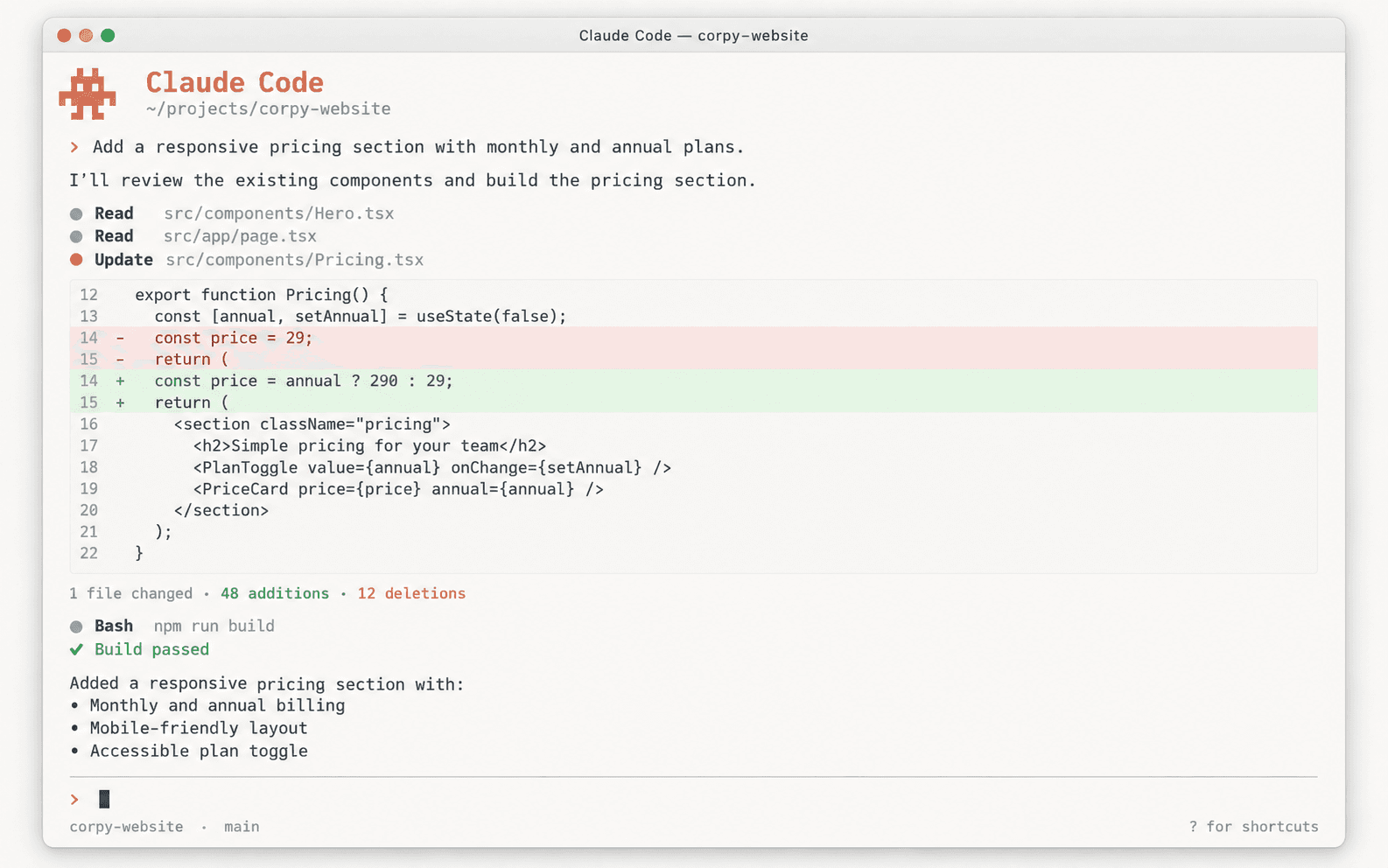Click the window title "Claude Code — corpy-website"
This screenshot has width=1388, height=868.
pos(694,36)
